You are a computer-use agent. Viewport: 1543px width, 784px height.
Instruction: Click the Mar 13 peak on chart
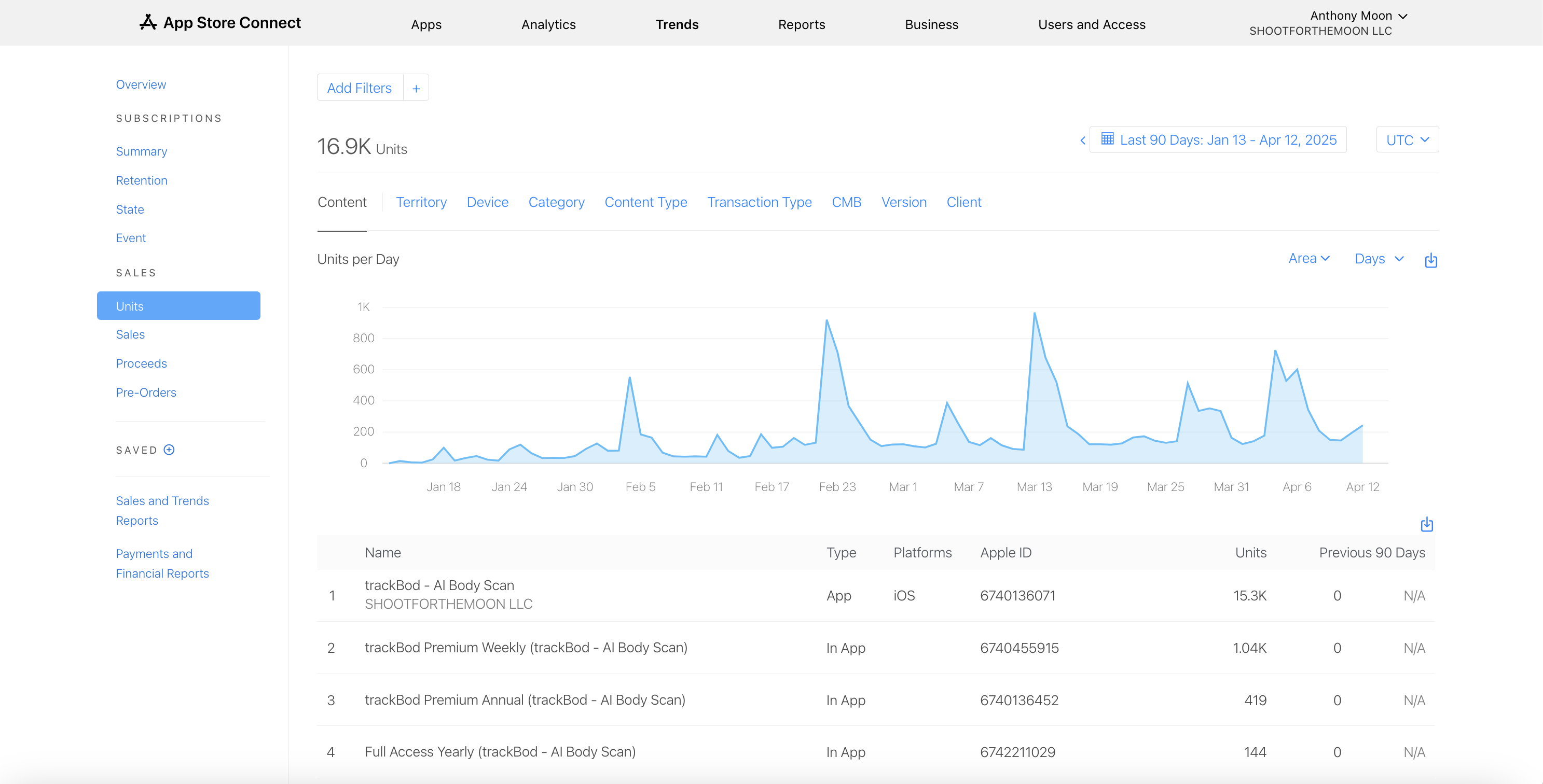pos(1035,314)
